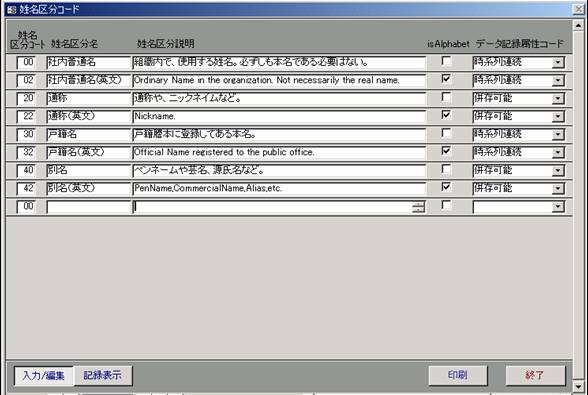Click the empty name field in new row

[x=88, y=206]
